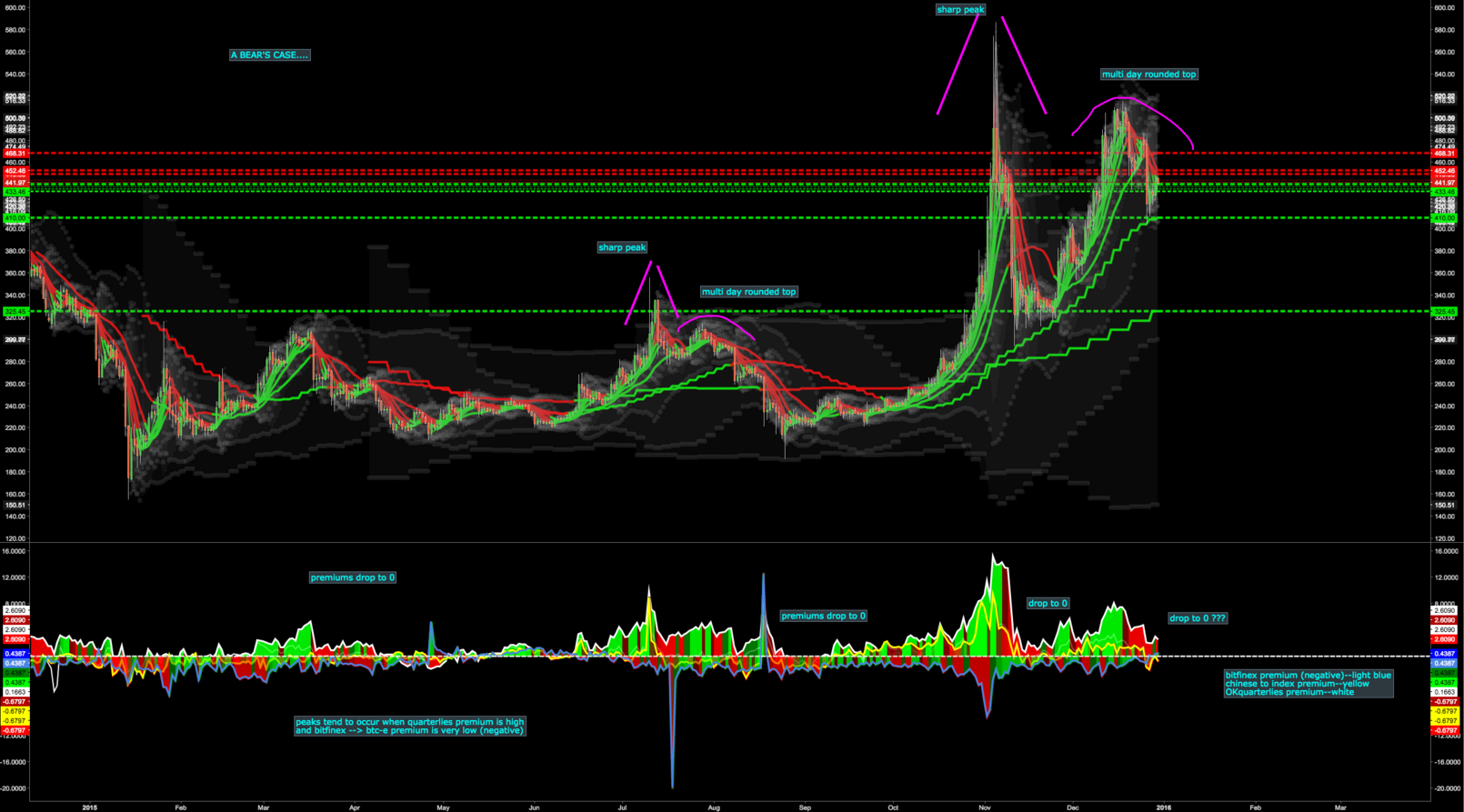Click the red 452.46 price tag on left axis
The height and width of the screenshot is (812, 1464).
tap(15, 171)
